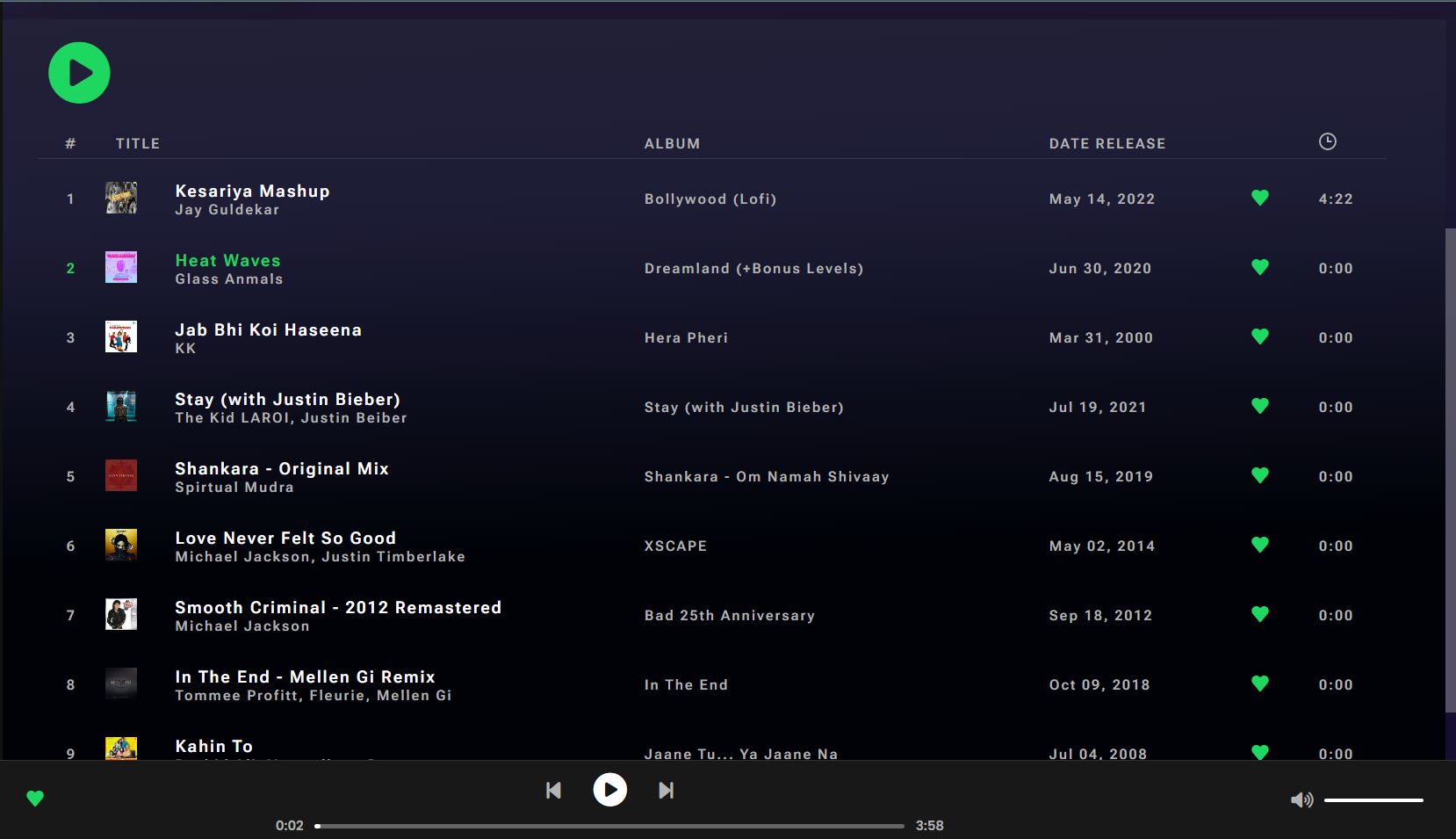
Task: Play the current song in the player bar
Action: 610,790
